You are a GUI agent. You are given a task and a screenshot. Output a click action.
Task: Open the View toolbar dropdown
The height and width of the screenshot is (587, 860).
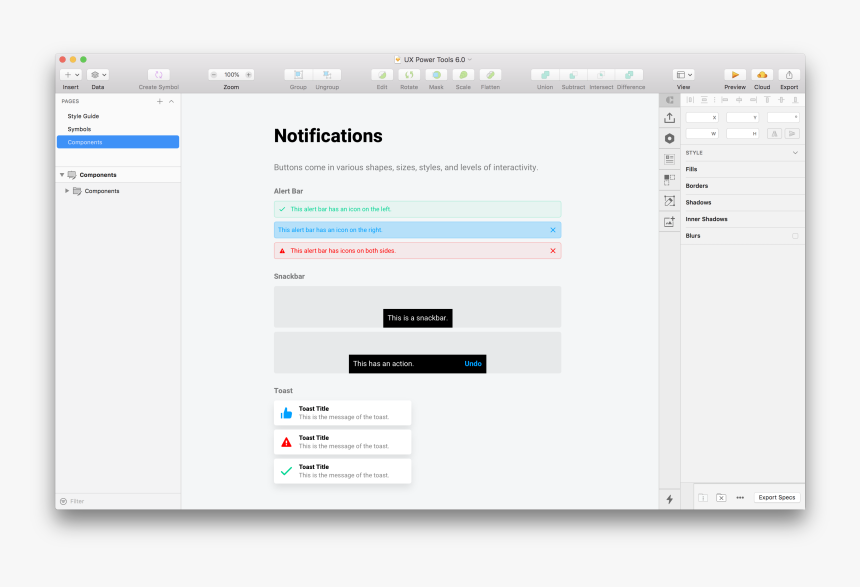pyautogui.click(x=684, y=75)
